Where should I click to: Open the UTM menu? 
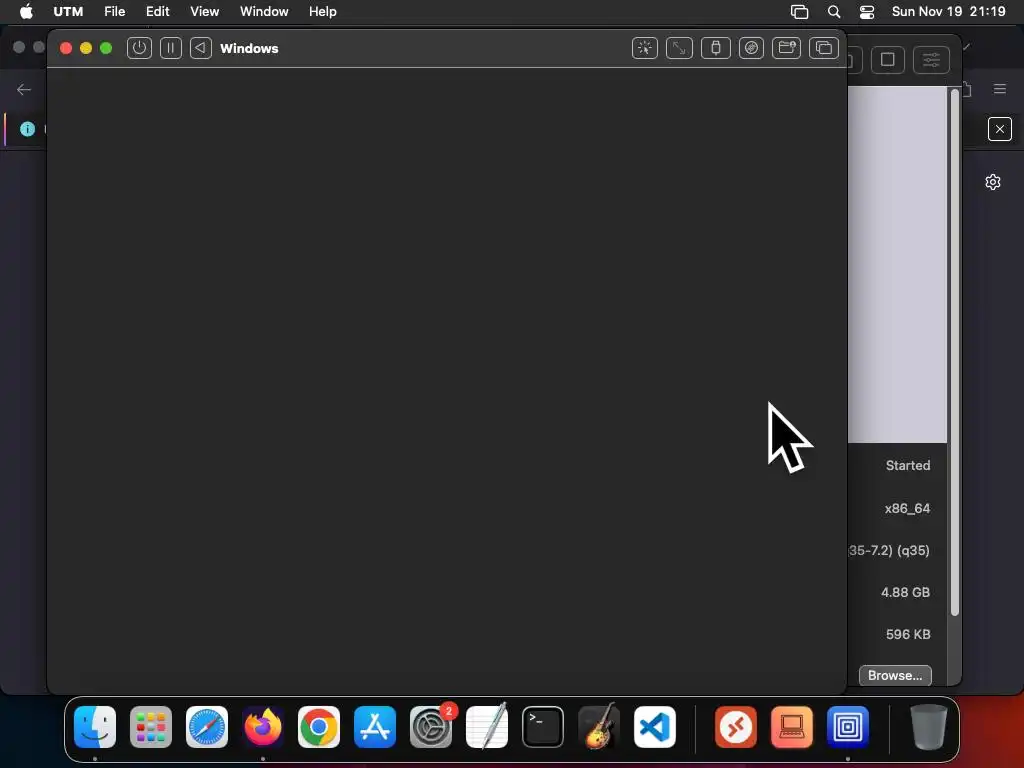[68, 11]
